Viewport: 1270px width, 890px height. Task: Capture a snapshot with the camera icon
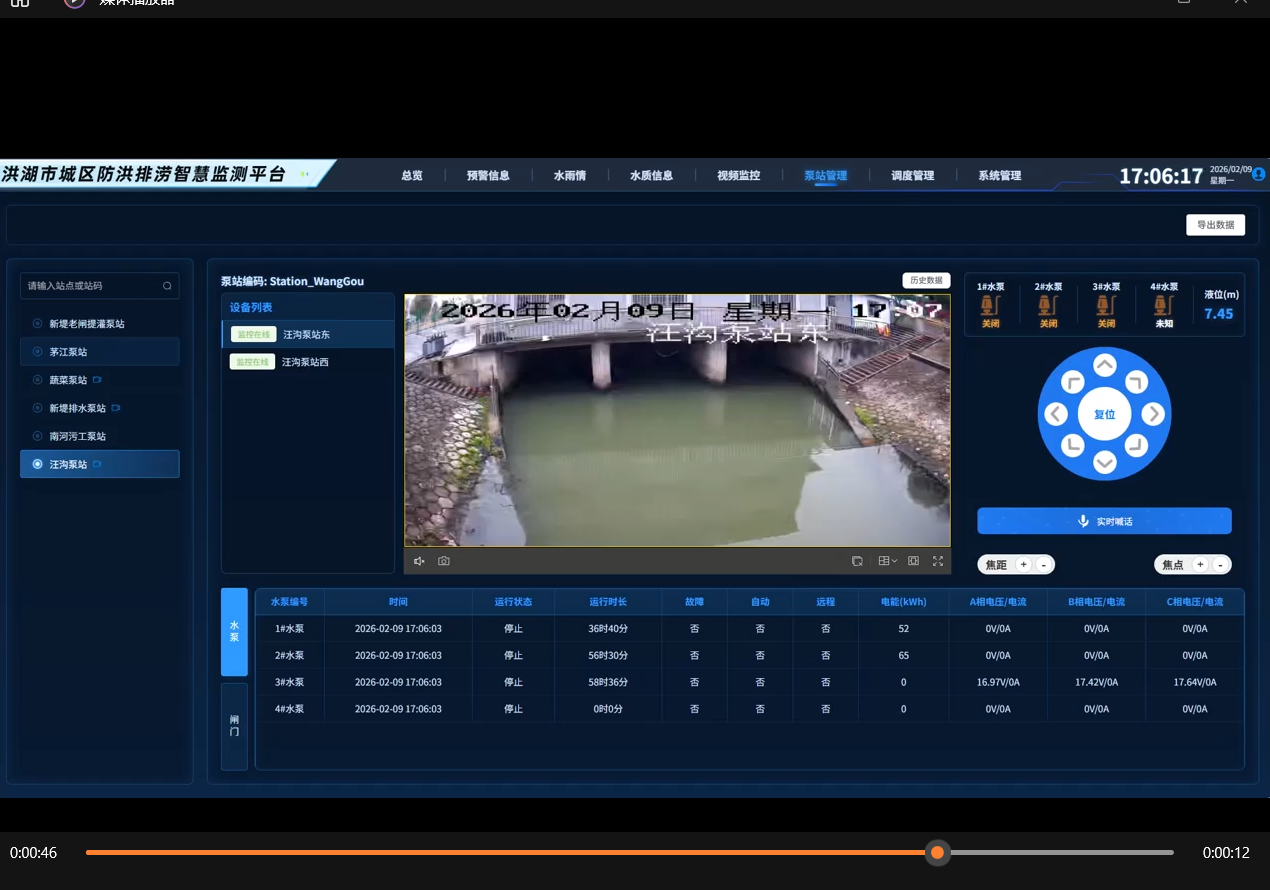[444, 561]
